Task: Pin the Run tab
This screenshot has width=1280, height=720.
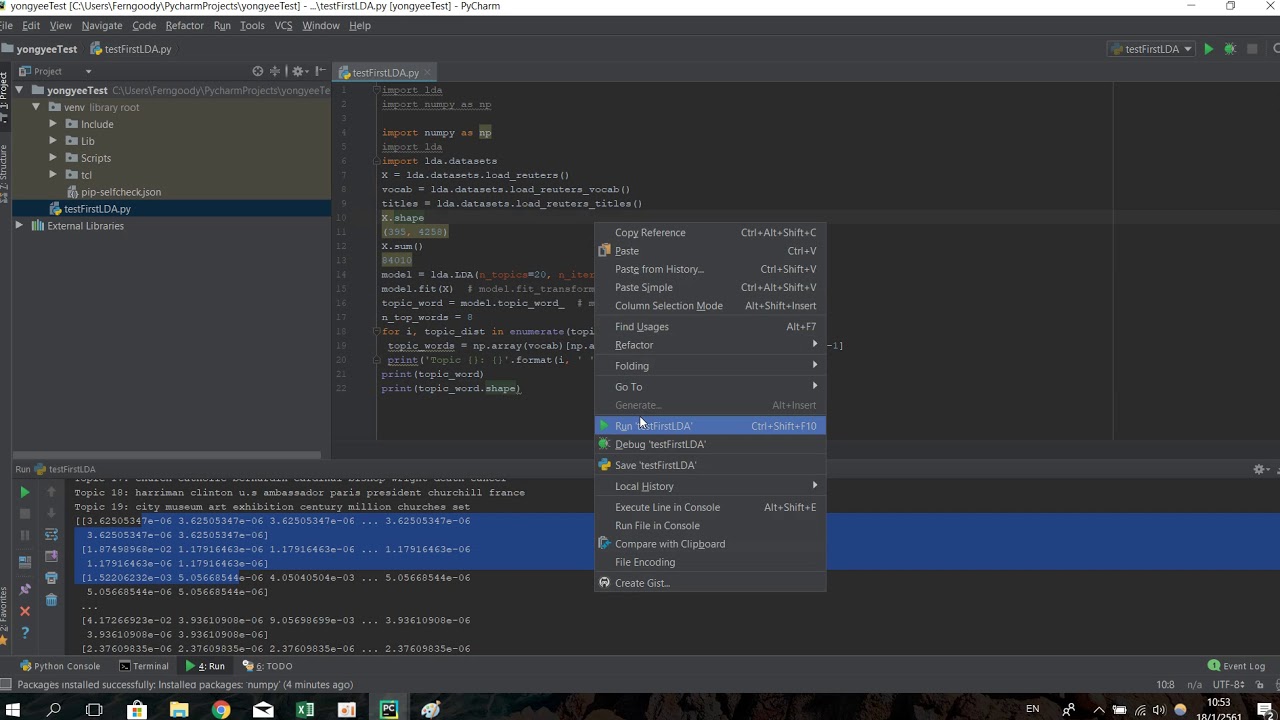Action: 25,590
